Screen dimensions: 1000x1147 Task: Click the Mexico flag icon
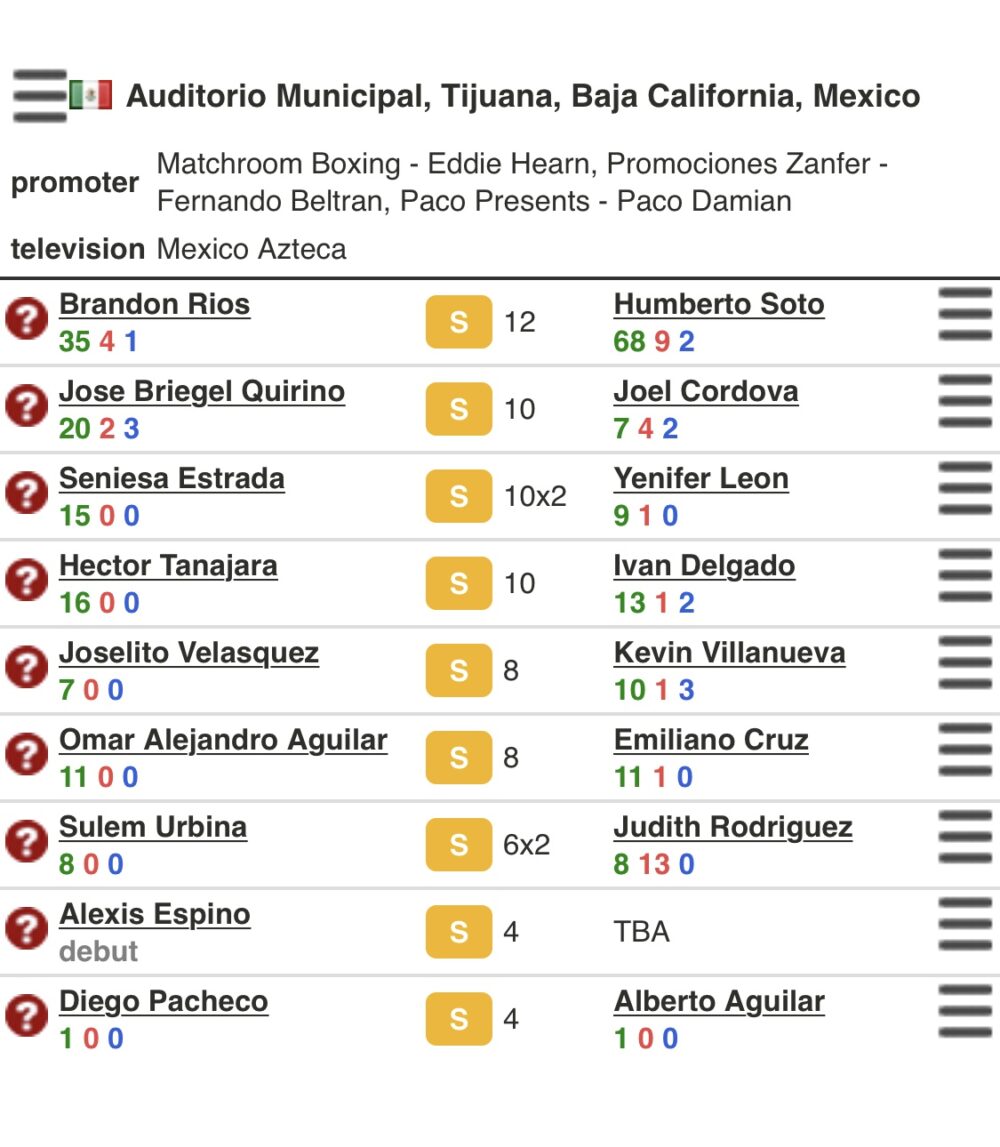91,95
